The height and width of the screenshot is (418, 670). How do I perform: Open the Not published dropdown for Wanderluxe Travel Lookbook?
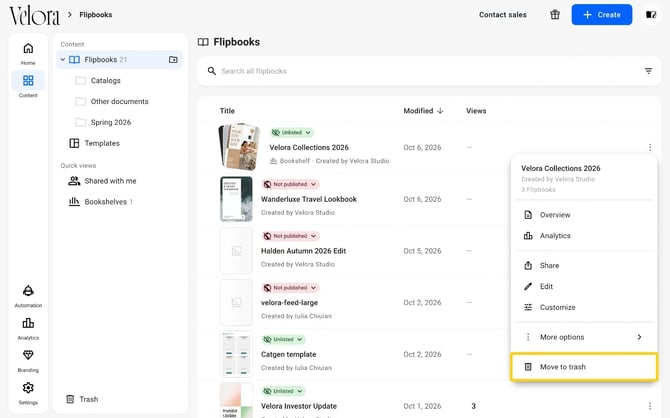[x=290, y=184]
